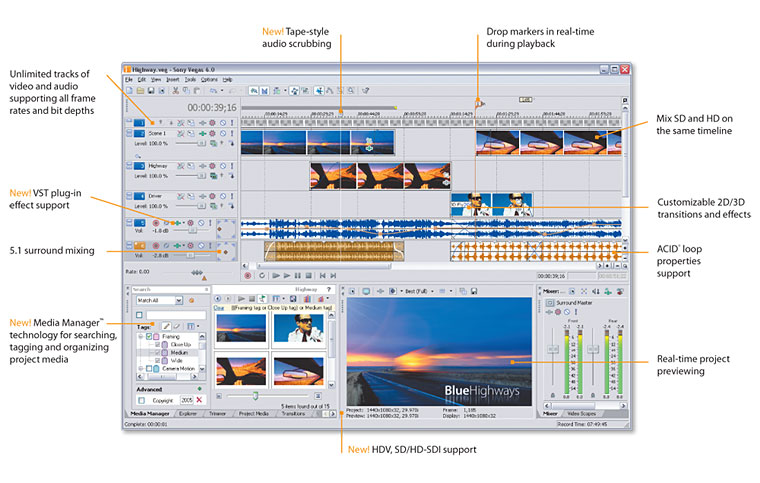The image size is (760, 483).
Task: Switch to the Project Media tab
Action: [253, 414]
